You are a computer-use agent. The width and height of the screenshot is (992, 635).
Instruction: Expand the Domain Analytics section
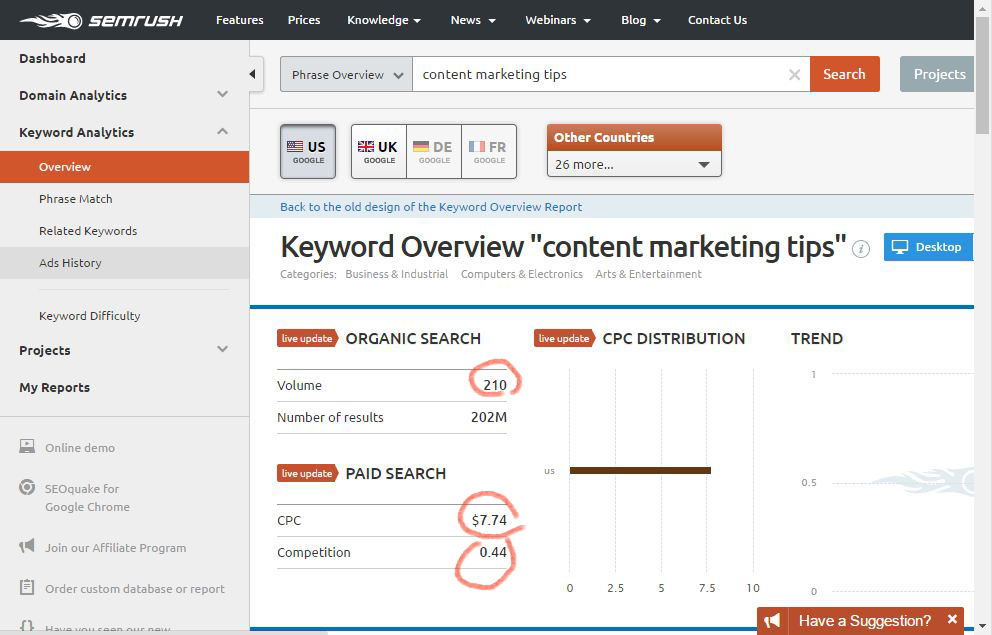click(222, 95)
